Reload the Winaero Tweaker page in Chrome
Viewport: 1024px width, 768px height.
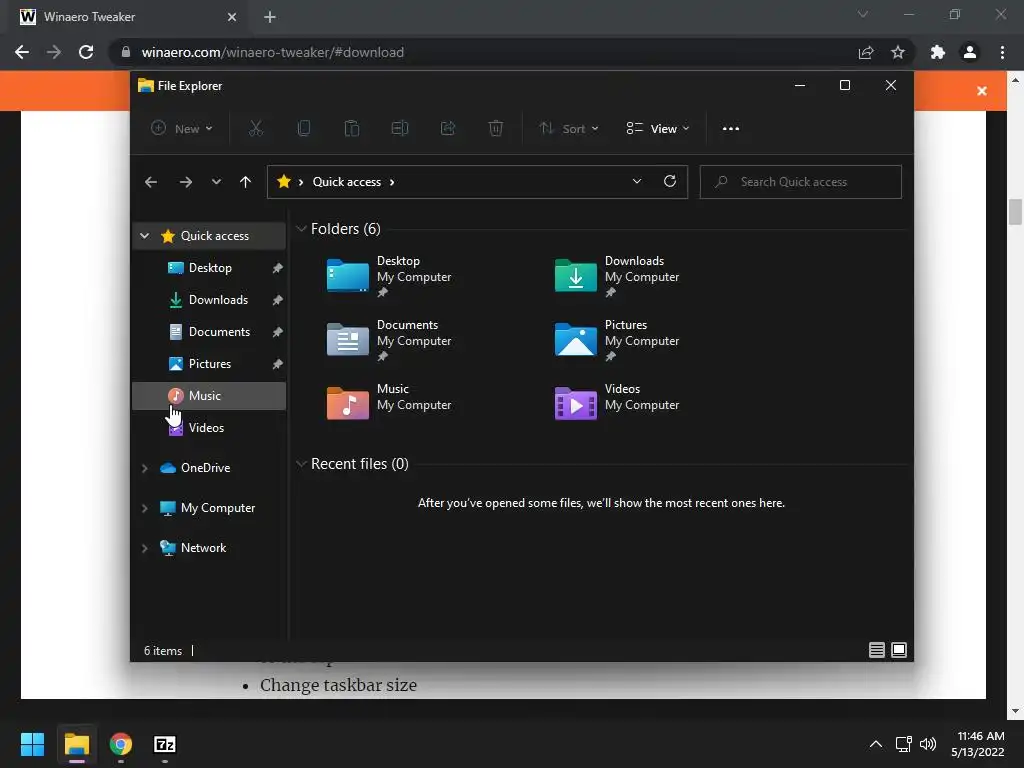(86, 52)
